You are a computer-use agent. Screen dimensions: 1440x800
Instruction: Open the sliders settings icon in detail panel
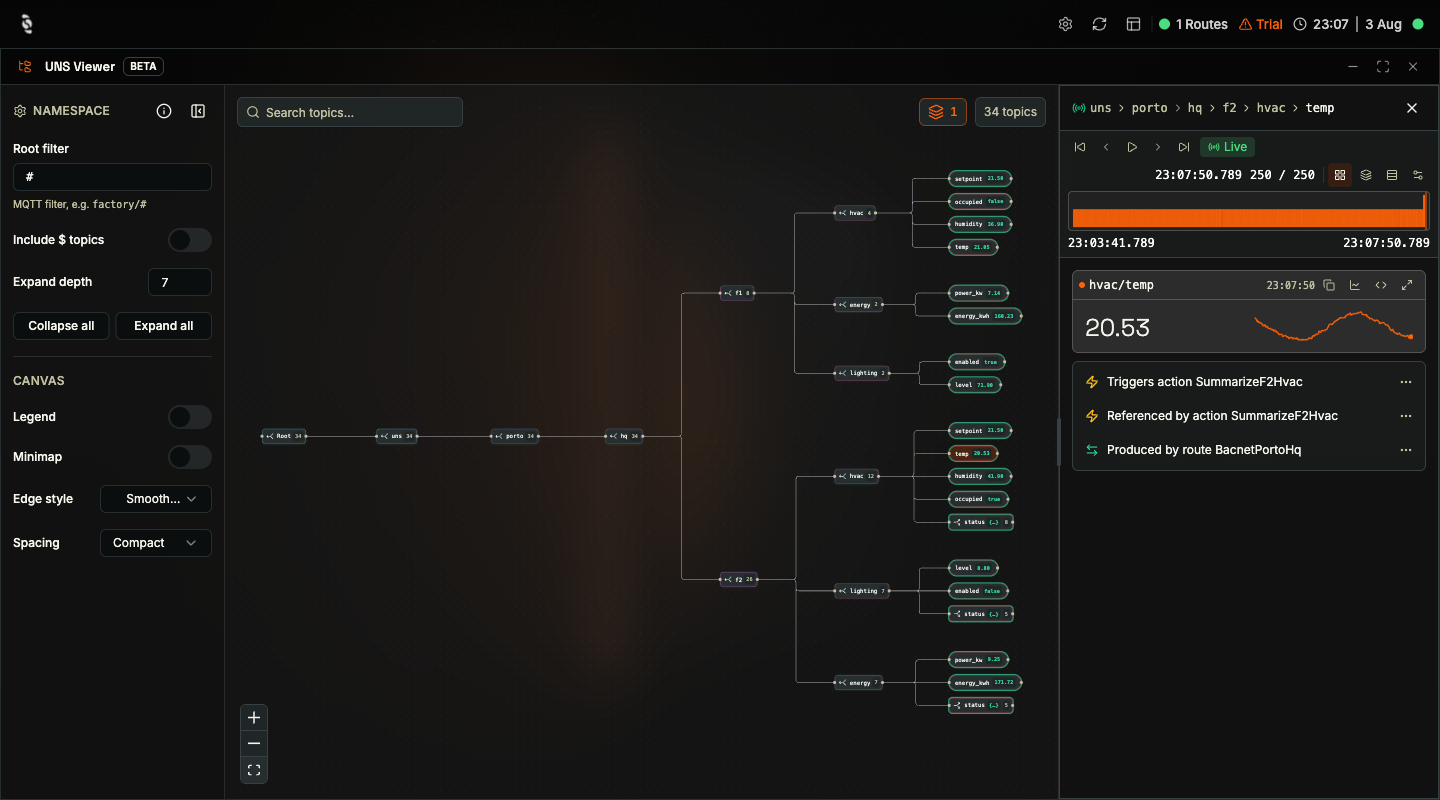click(x=1418, y=175)
